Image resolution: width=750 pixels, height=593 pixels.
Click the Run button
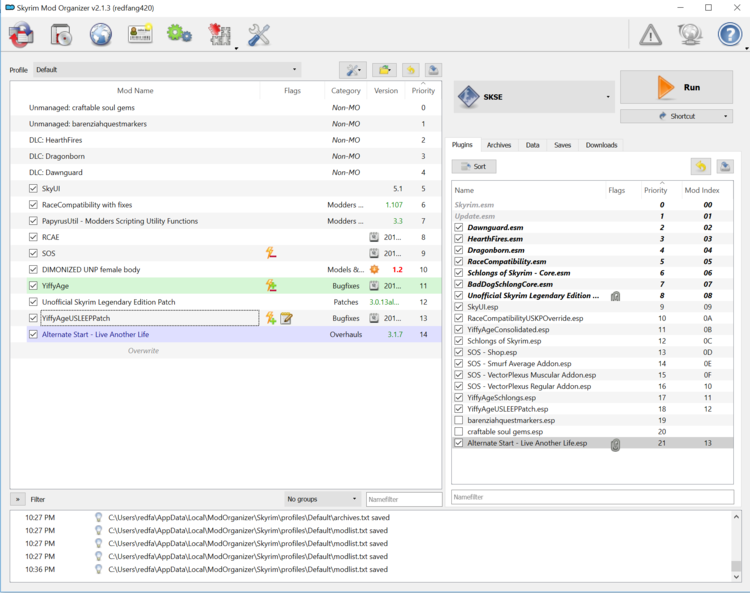[x=676, y=87]
